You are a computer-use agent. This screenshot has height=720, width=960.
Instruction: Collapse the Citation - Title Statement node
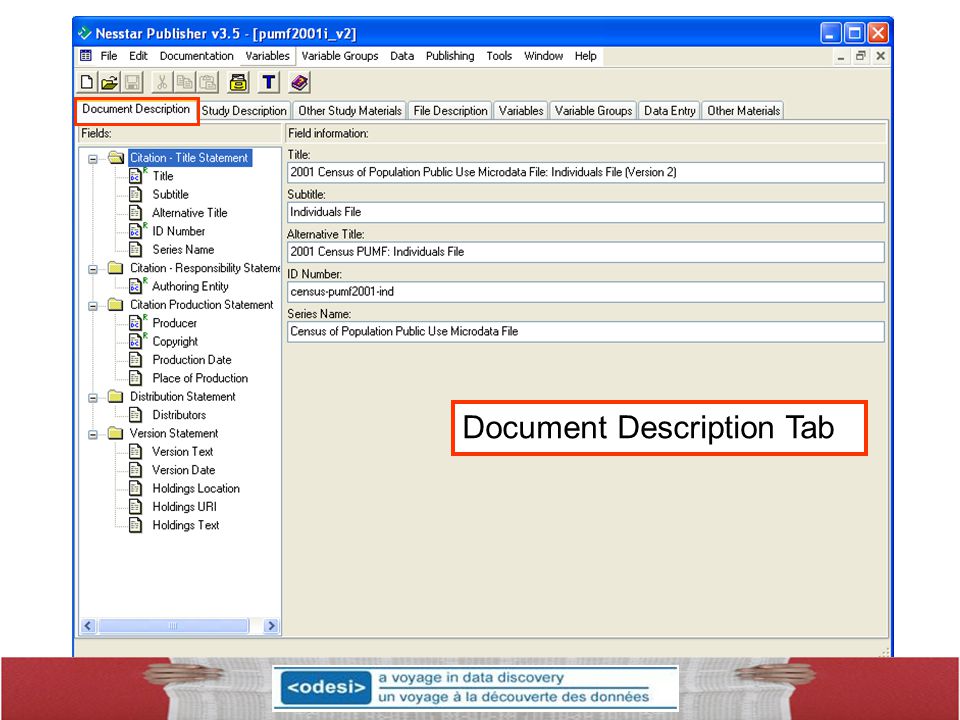(x=92, y=159)
